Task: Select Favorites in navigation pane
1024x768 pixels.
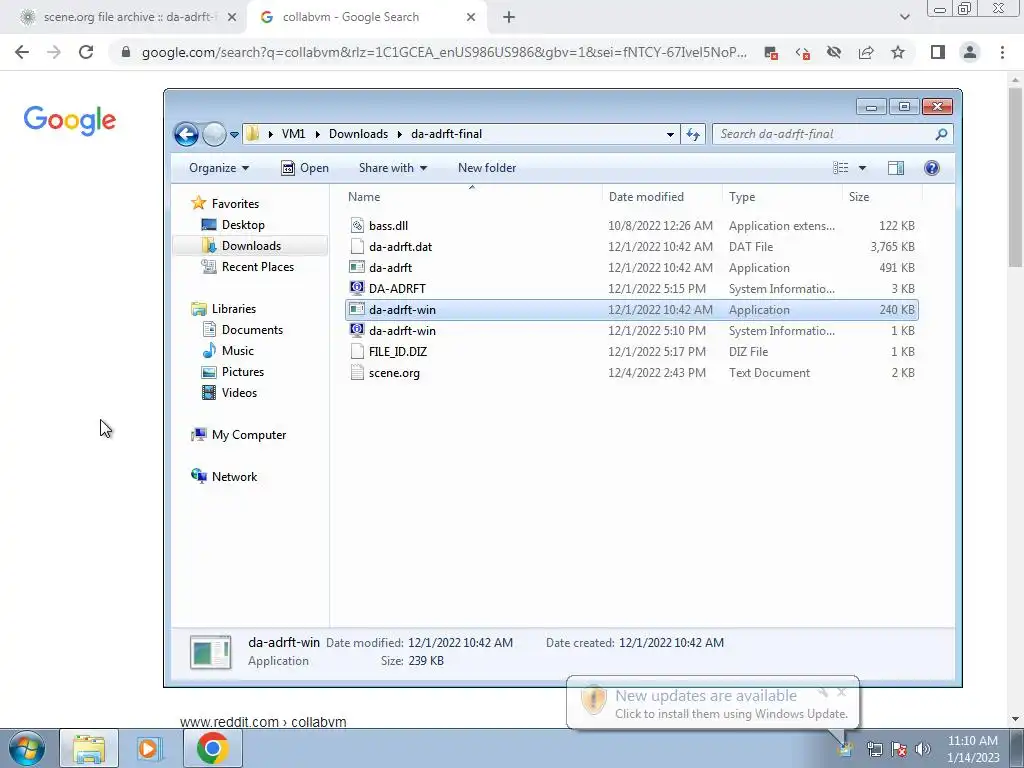Action: [x=225, y=204]
